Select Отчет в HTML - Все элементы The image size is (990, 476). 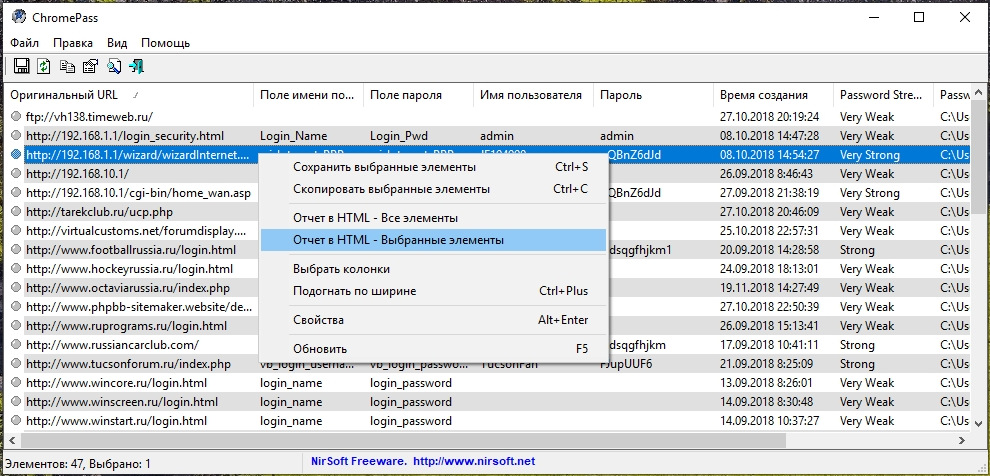point(433,218)
